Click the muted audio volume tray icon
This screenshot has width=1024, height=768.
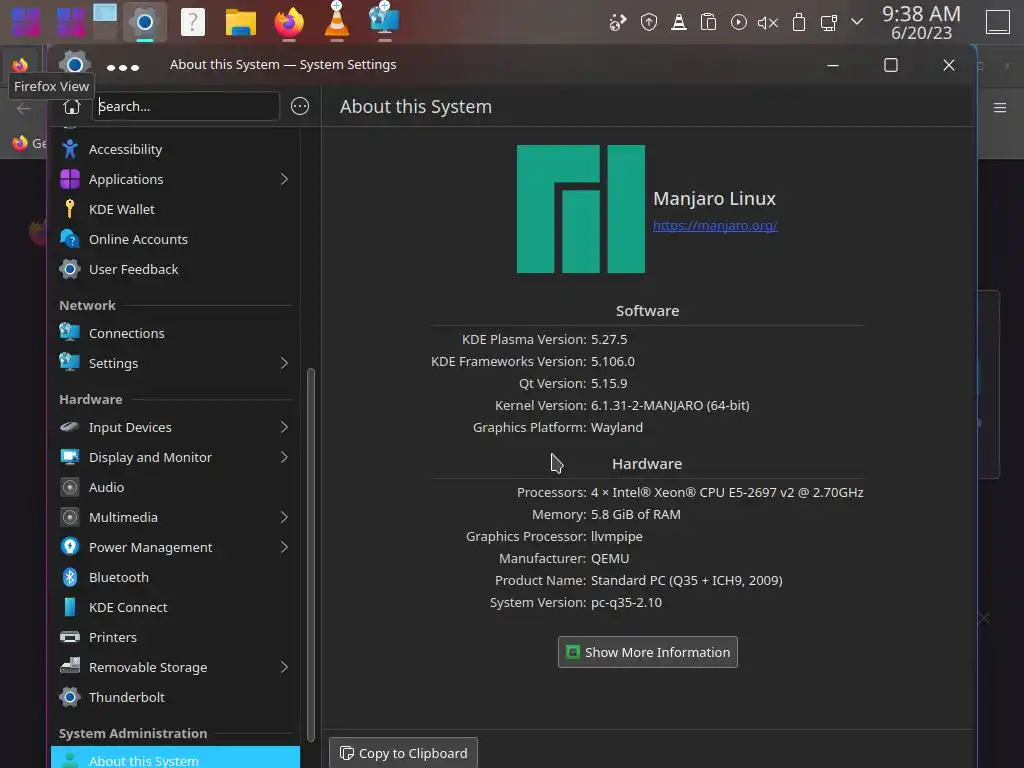point(768,23)
